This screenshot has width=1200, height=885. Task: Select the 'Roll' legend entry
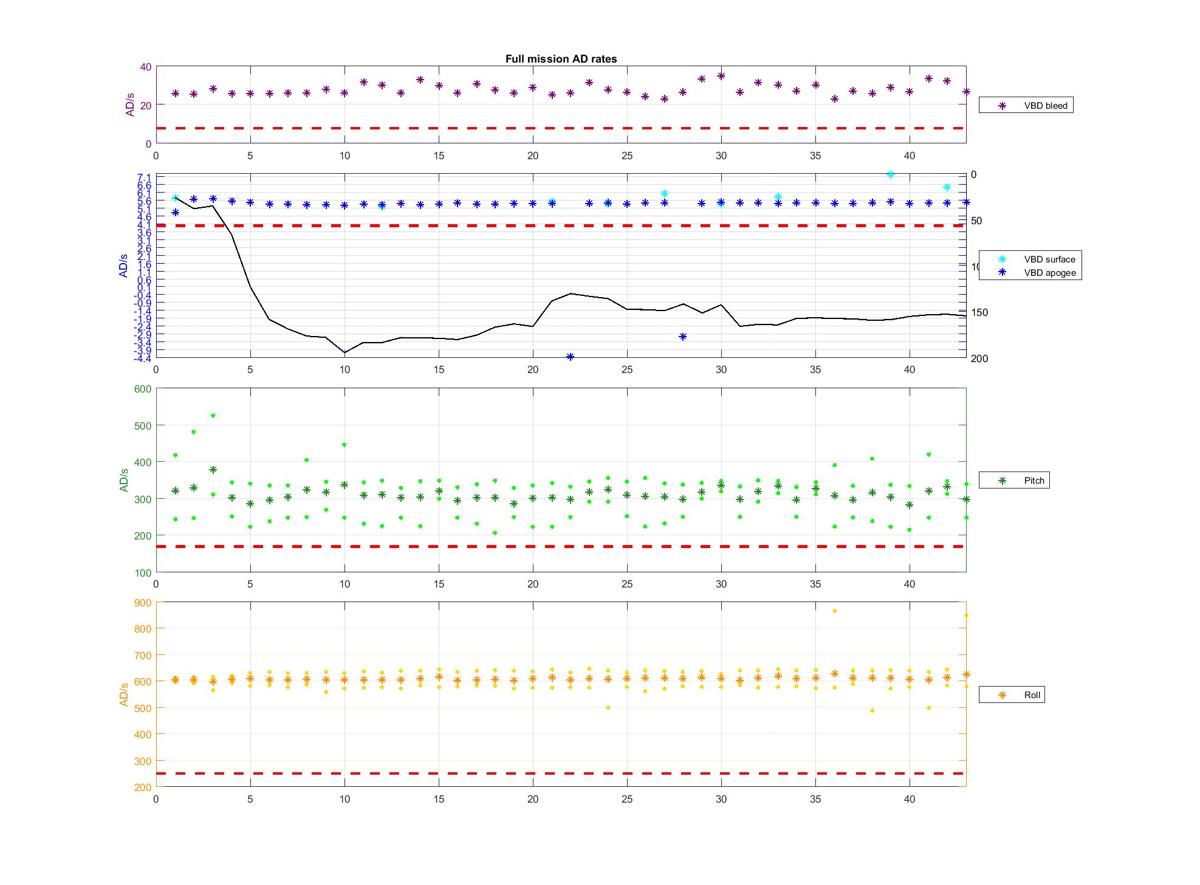point(1014,694)
